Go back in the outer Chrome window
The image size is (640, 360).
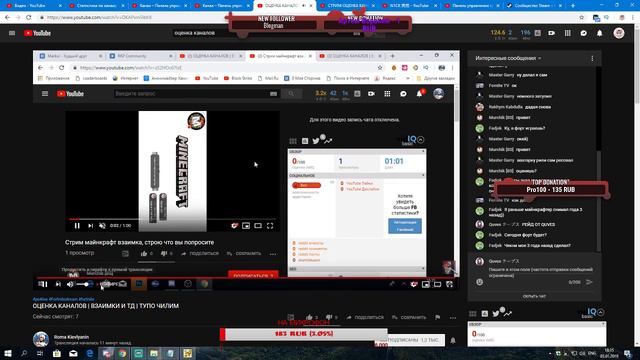[7, 18]
